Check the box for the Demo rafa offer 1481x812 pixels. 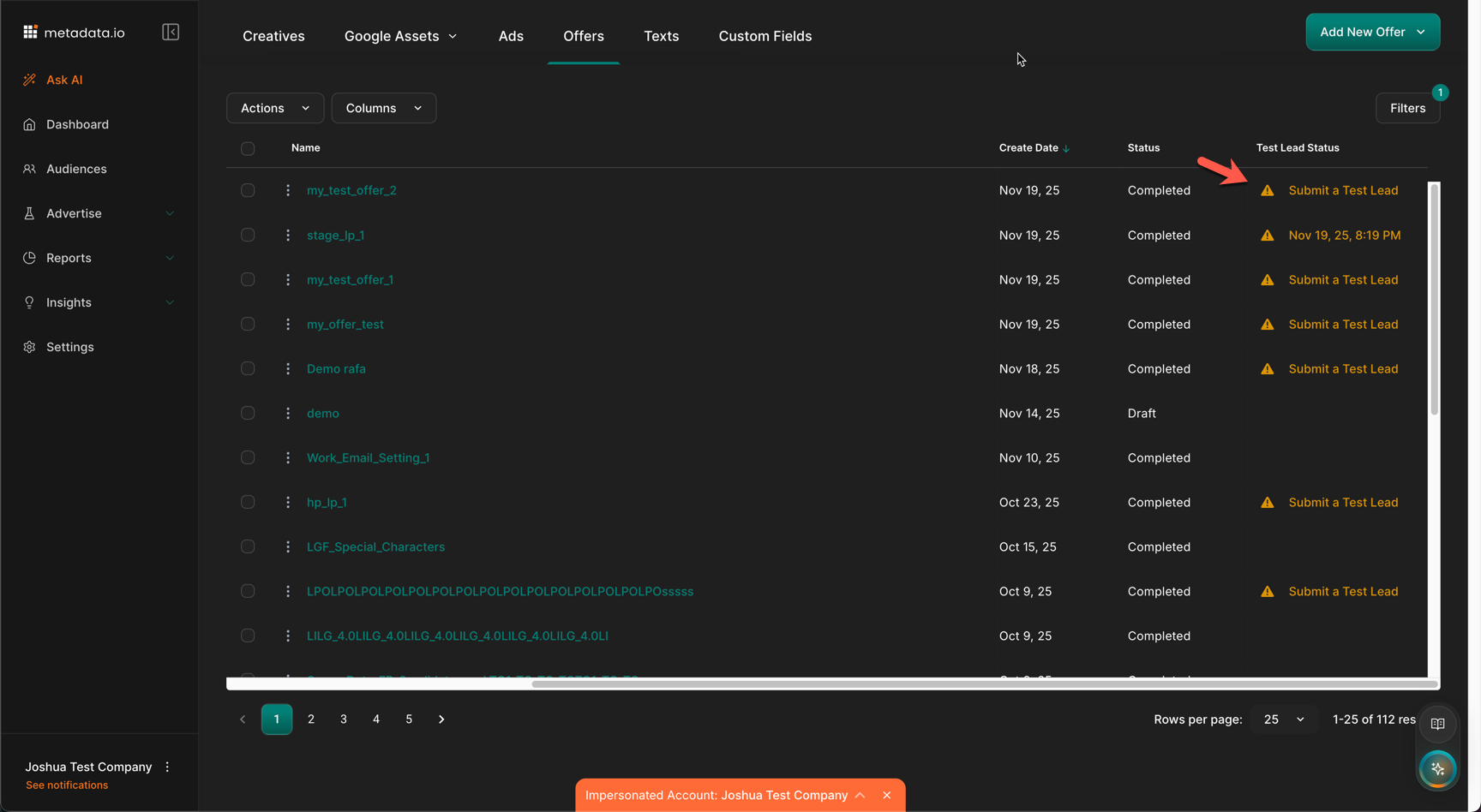[248, 368]
